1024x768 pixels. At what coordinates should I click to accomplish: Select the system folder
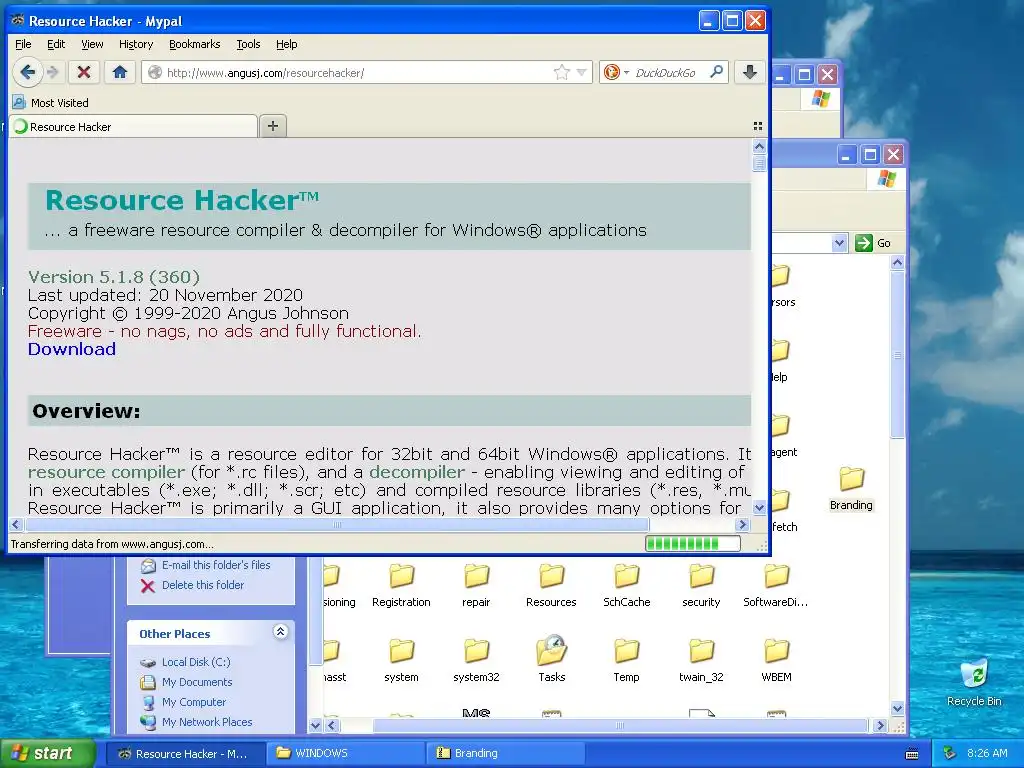pyautogui.click(x=401, y=661)
